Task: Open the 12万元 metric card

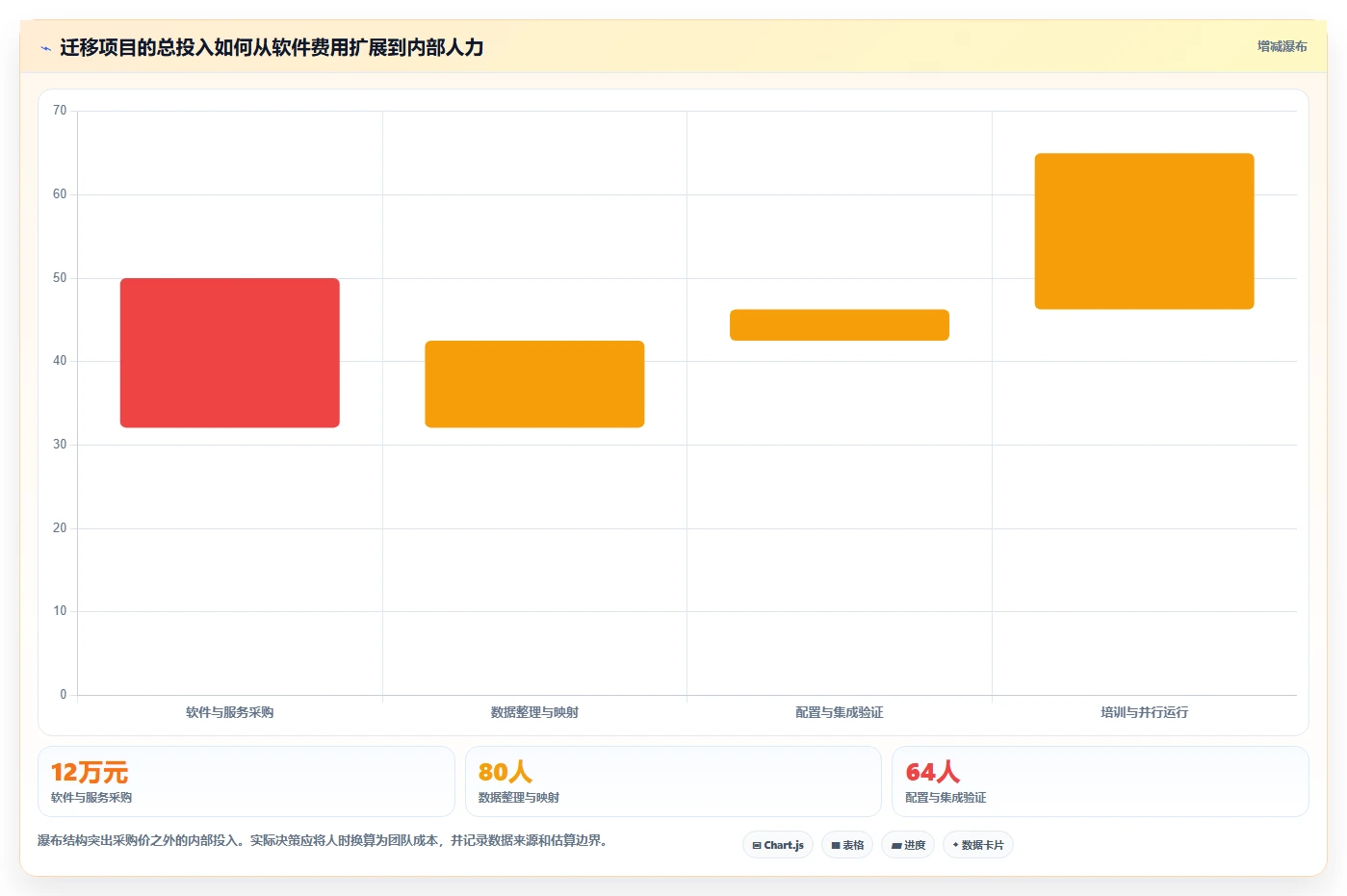Action: (246, 781)
